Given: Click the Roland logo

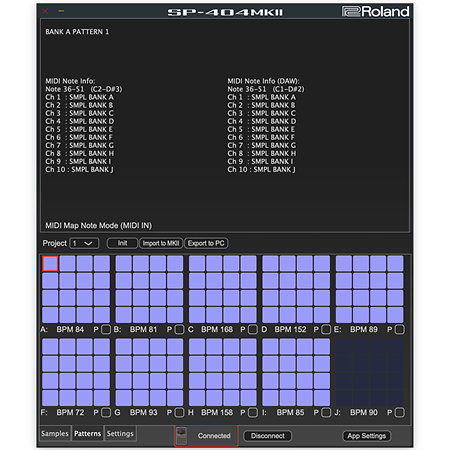Looking at the screenshot, I should (x=376, y=12).
